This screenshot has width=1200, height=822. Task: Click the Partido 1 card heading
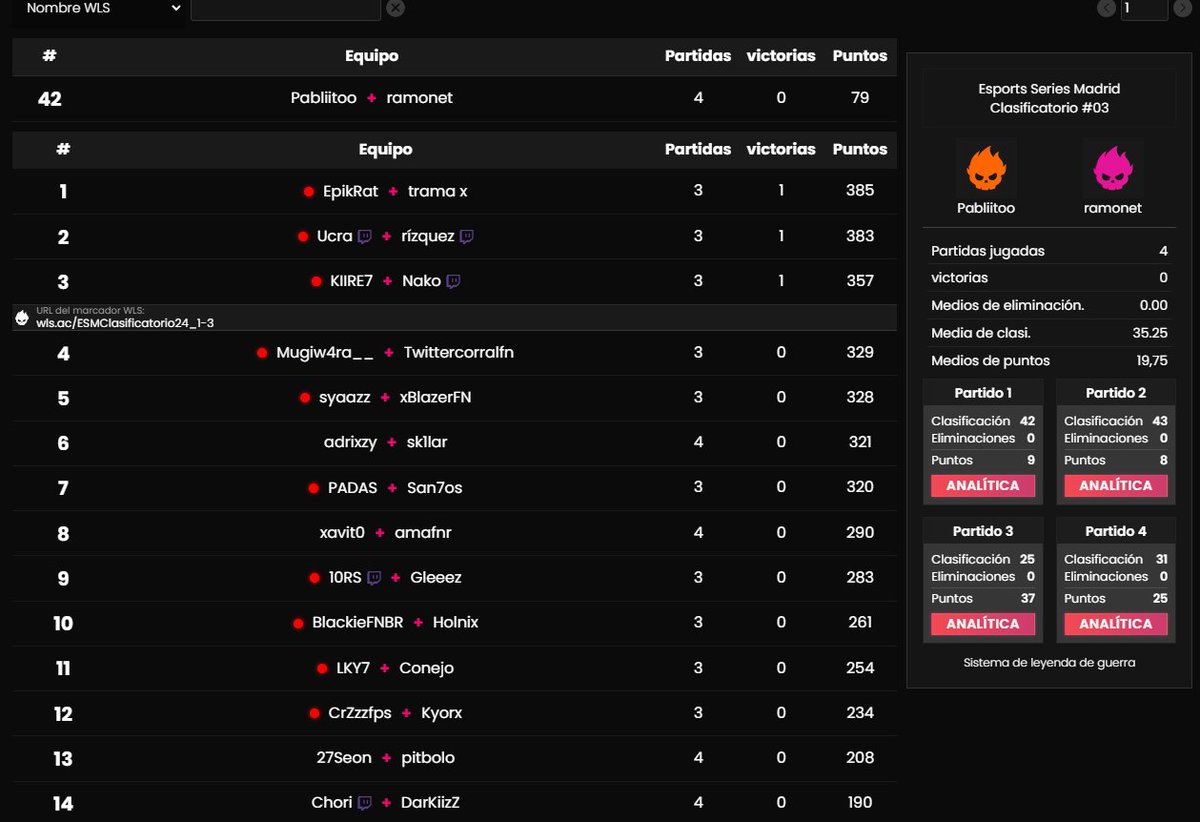click(x=983, y=393)
